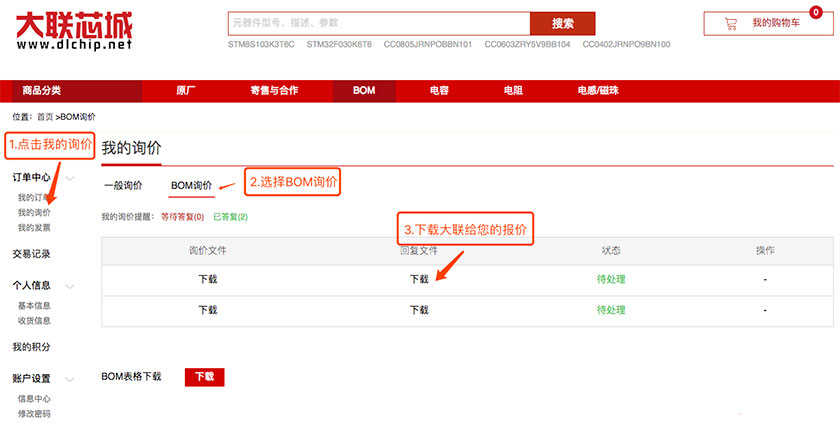Switch to the 一般询价 tab
The width and height of the screenshot is (840, 427).
(122, 185)
